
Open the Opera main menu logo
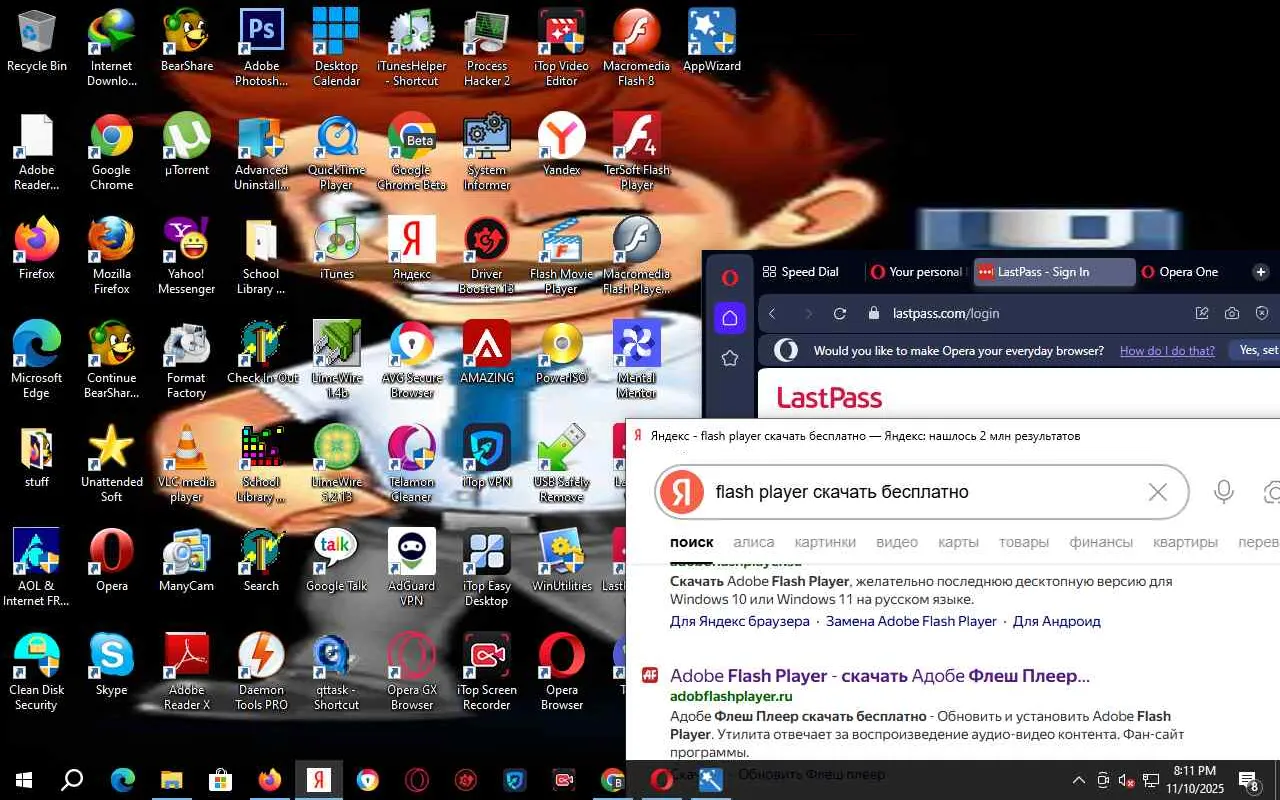coord(730,279)
